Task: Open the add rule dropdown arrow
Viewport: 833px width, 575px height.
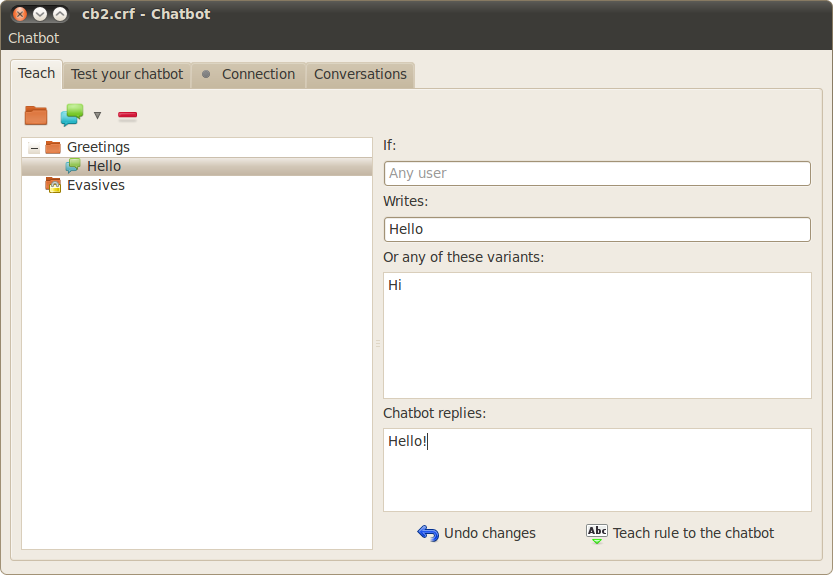Action: click(x=97, y=116)
